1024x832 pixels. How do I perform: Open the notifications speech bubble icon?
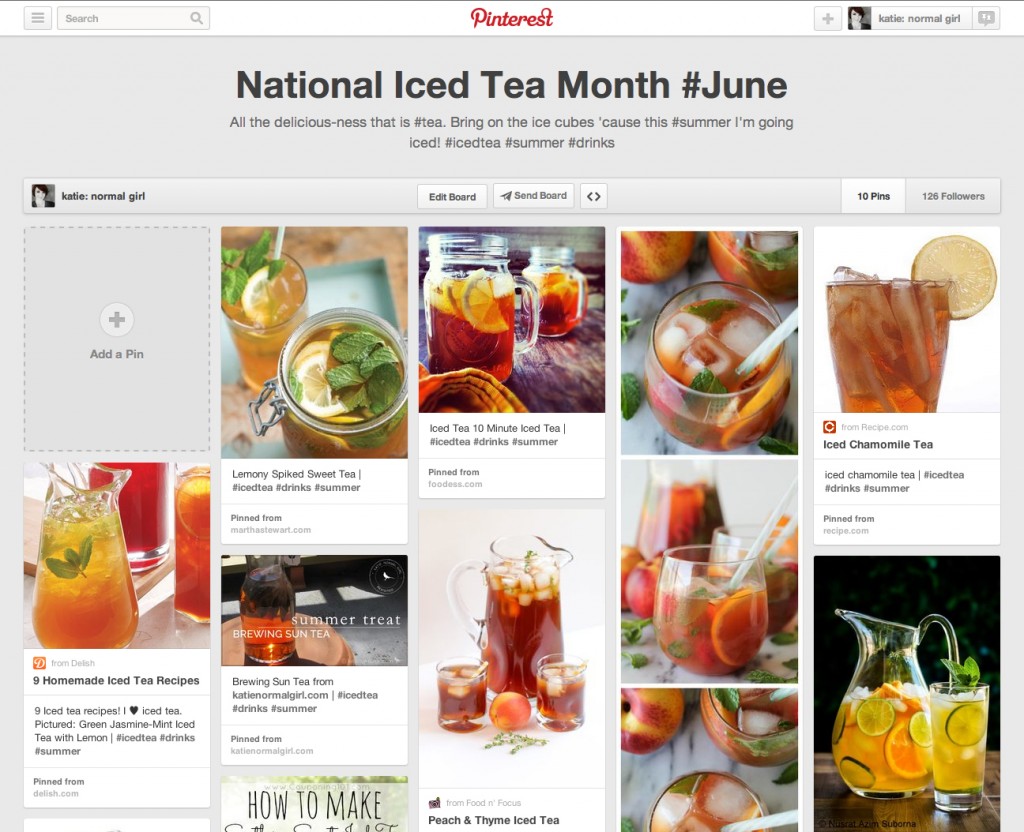click(986, 18)
